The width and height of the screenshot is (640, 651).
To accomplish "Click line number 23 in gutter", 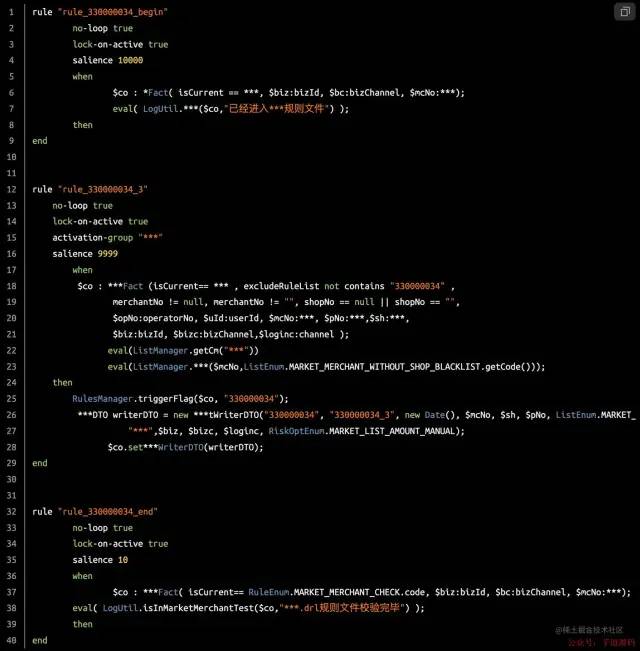I will coord(12,367).
